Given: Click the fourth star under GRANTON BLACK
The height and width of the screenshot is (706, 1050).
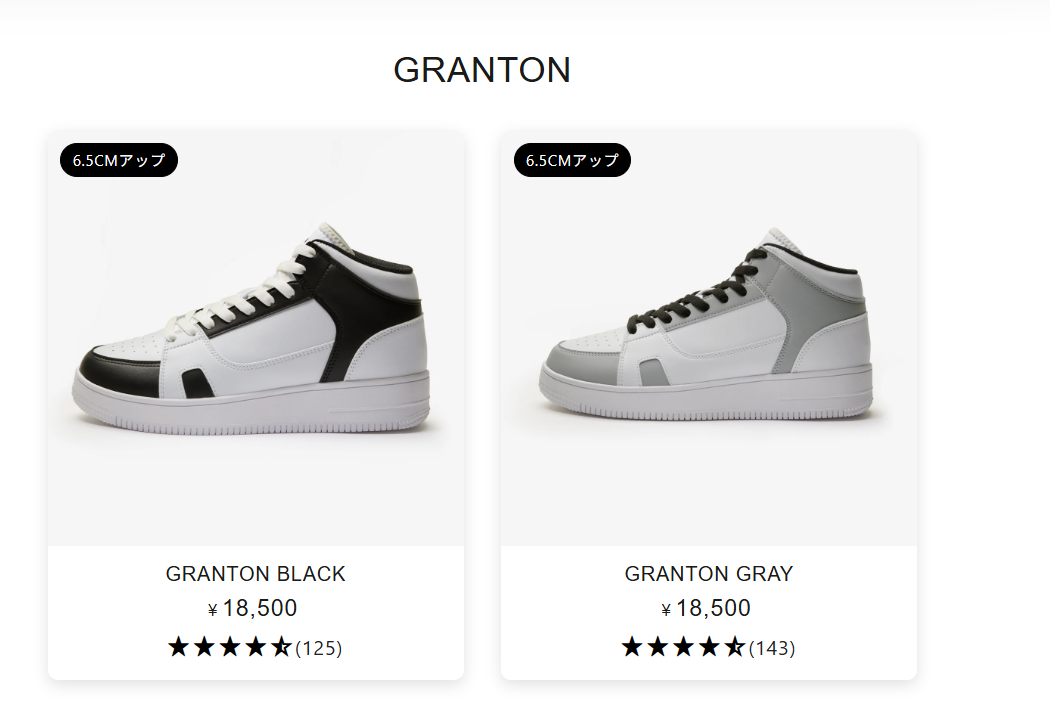Looking at the screenshot, I should point(257,647).
